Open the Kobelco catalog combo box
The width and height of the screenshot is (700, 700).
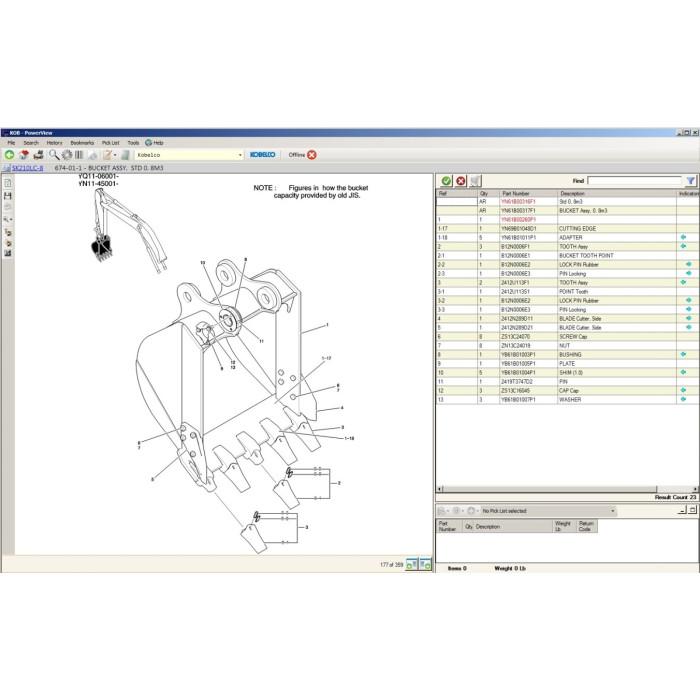[189, 155]
